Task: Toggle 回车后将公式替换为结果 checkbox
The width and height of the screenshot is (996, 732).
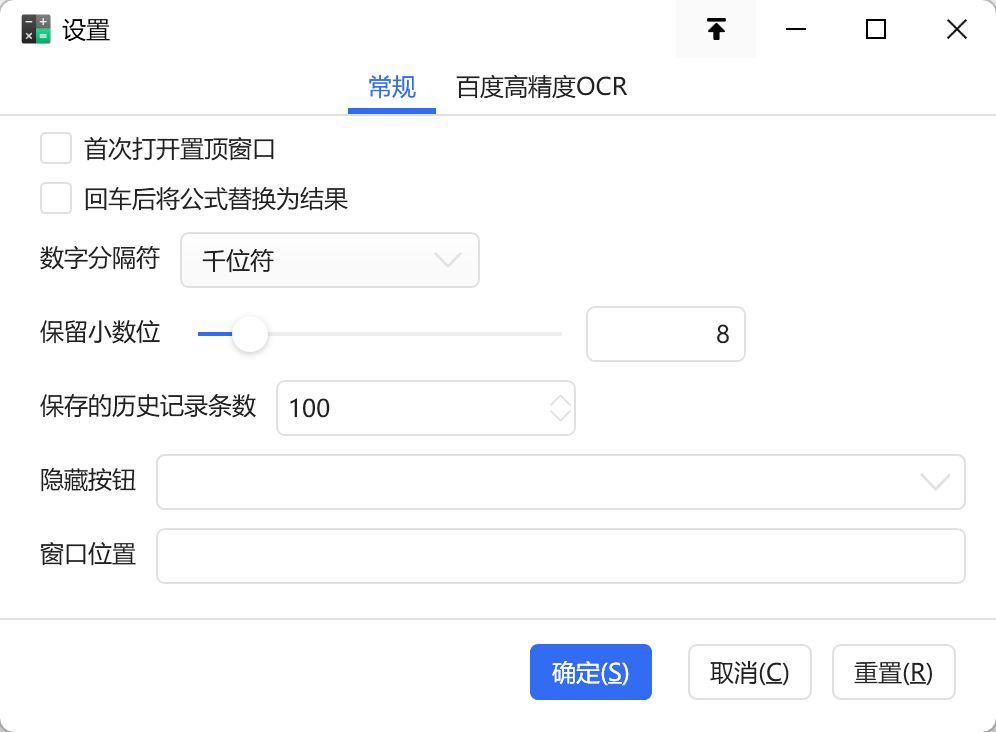Action: click(56, 198)
